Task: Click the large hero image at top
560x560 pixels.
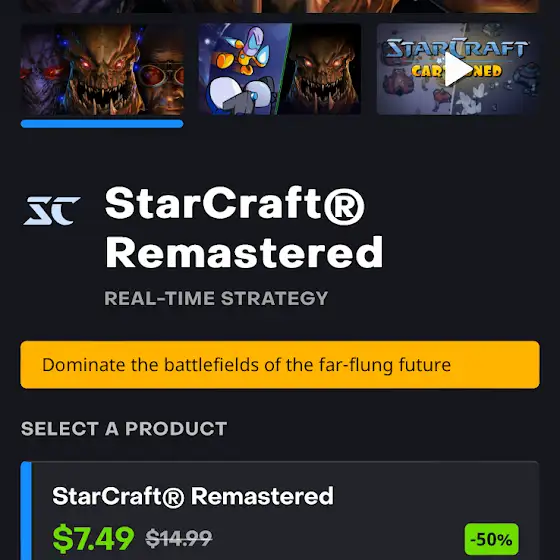Action: pos(280,6)
